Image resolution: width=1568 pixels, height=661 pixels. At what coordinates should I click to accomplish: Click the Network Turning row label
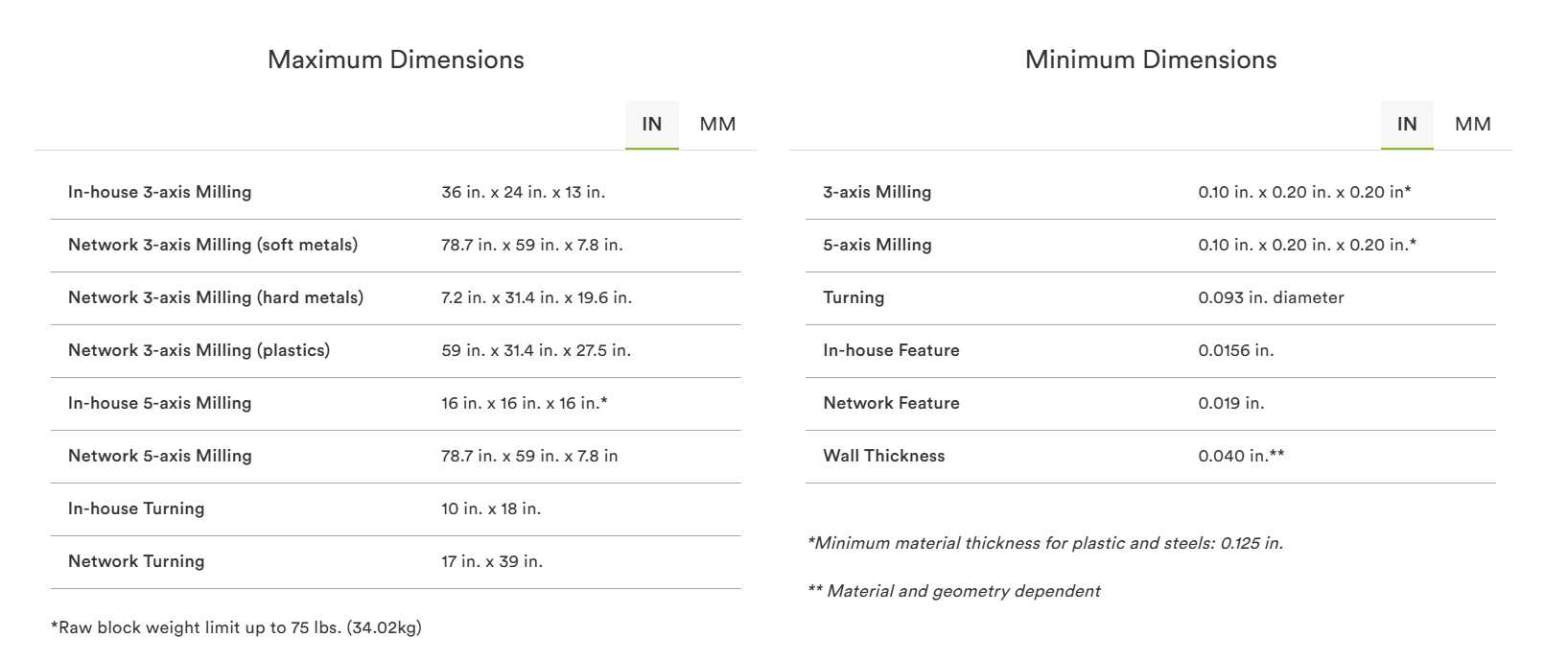pos(136,561)
